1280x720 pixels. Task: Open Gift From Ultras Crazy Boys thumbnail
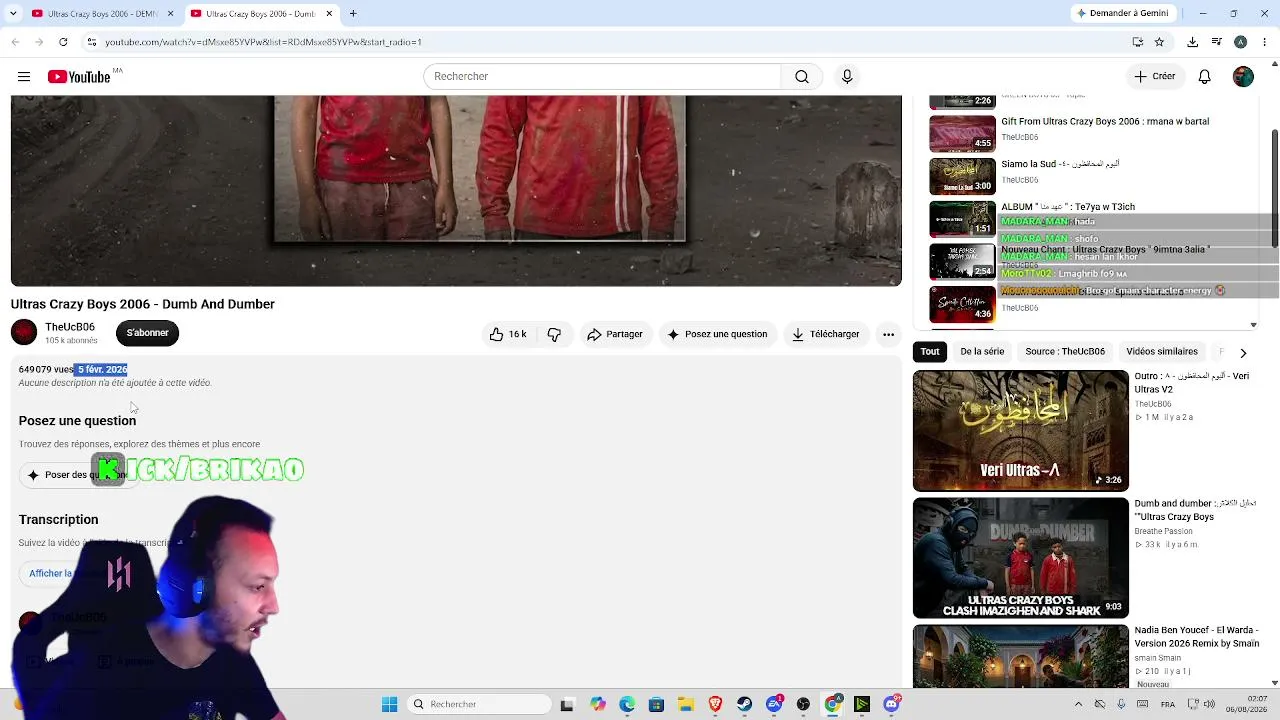[x=962, y=134]
